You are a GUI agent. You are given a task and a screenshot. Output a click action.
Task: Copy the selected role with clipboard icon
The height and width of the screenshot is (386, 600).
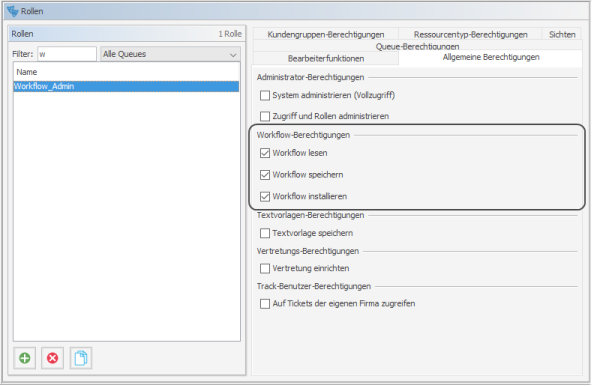[x=81, y=358]
